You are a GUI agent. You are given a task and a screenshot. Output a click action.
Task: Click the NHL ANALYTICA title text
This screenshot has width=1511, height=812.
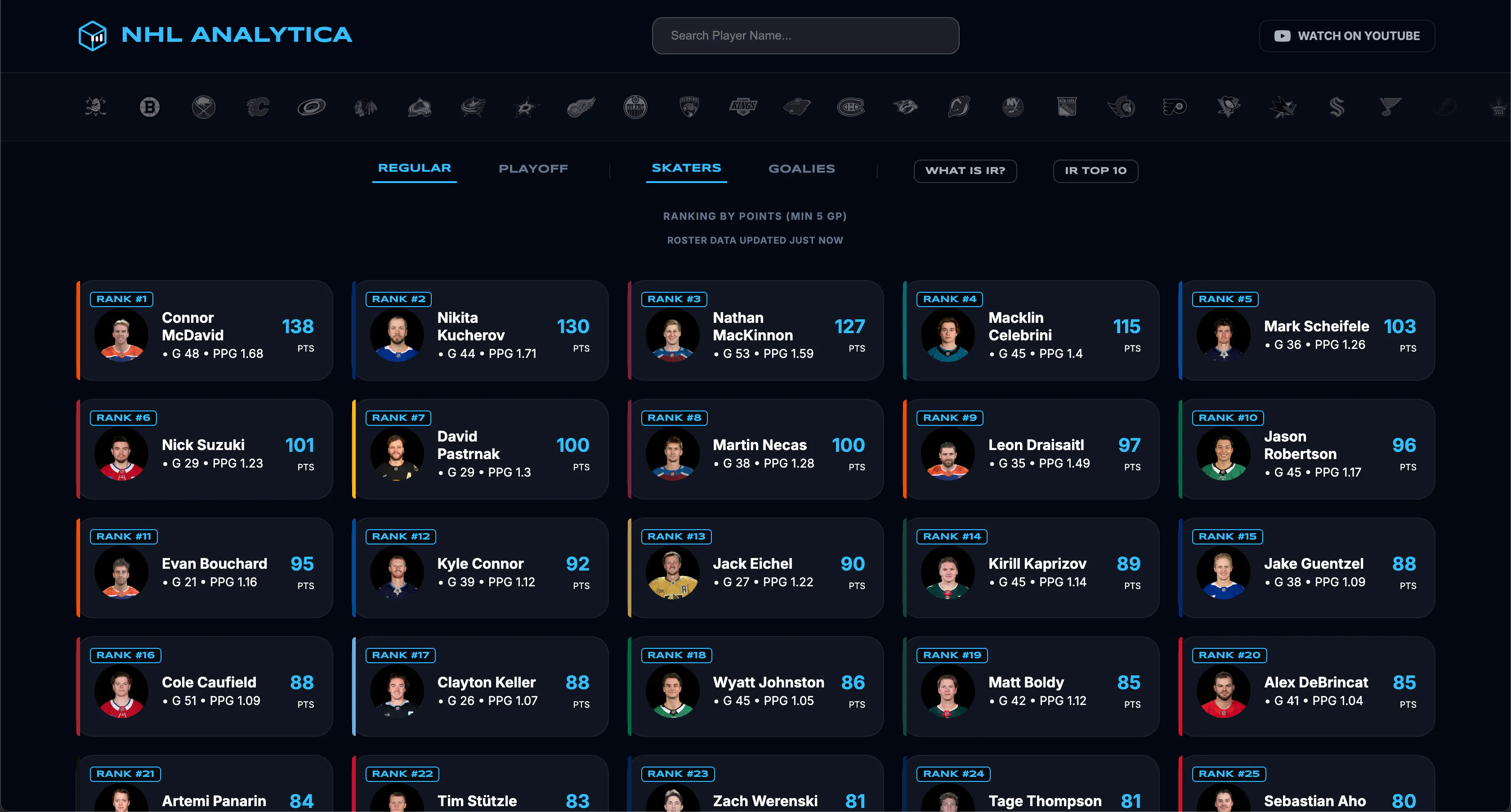click(x=237, y=35)
